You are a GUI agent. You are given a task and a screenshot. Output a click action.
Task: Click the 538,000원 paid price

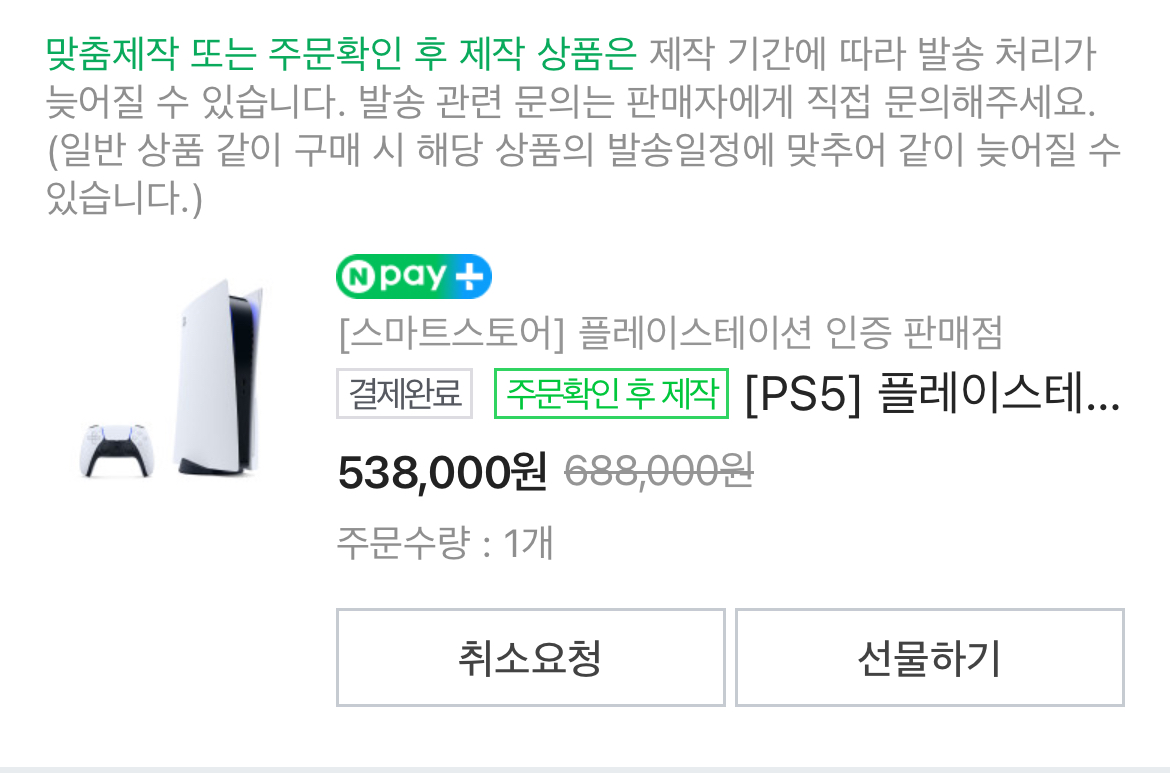[x=442, y=472]
